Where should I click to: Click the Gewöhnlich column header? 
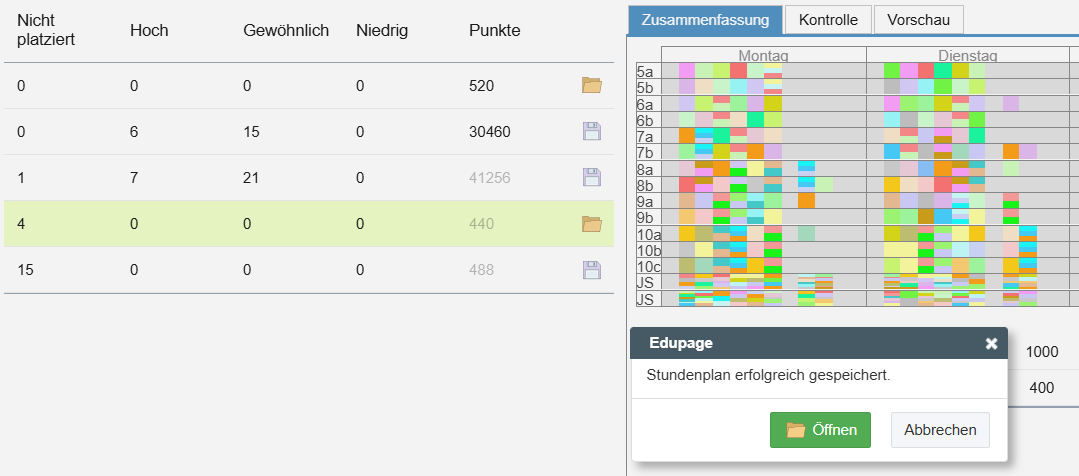point(286,30)
